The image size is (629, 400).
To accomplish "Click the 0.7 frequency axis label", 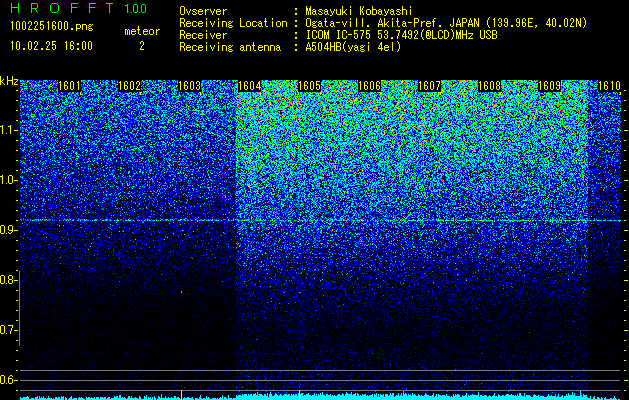I will pyautogui.click(x=8, y=330).
